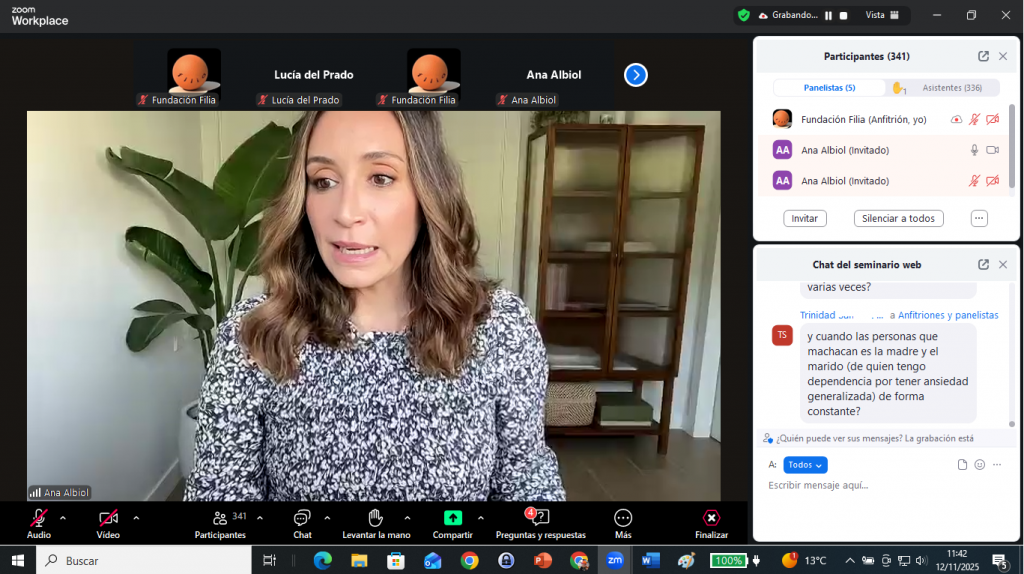Expand the arrow next to Compartir

tap(481, 518)
